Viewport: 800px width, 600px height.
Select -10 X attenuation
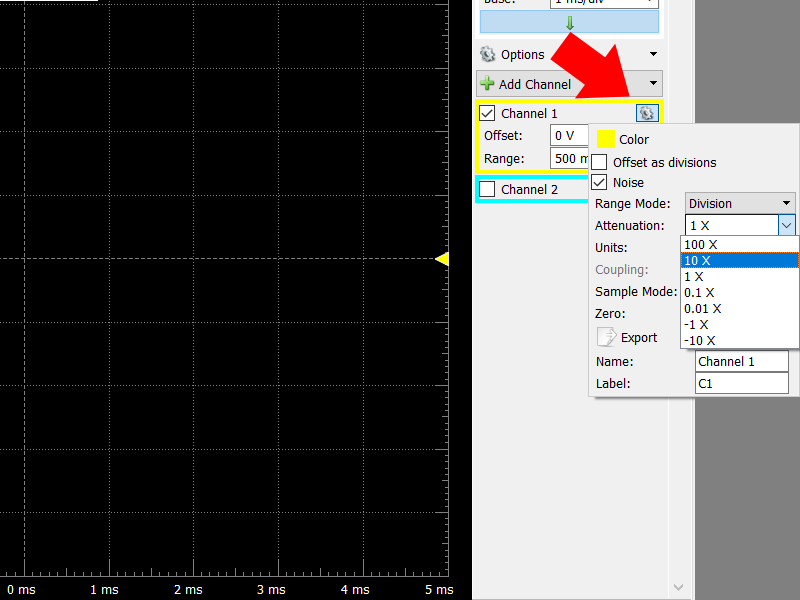pos(739,340)
